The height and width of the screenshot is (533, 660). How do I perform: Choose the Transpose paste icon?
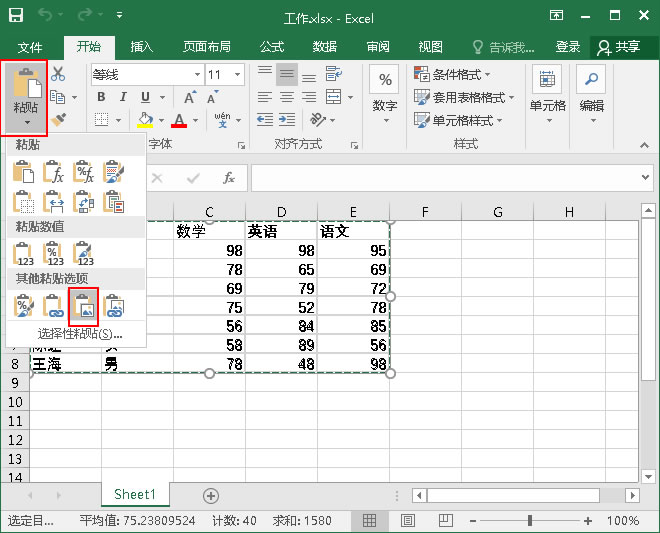point(83,202)
